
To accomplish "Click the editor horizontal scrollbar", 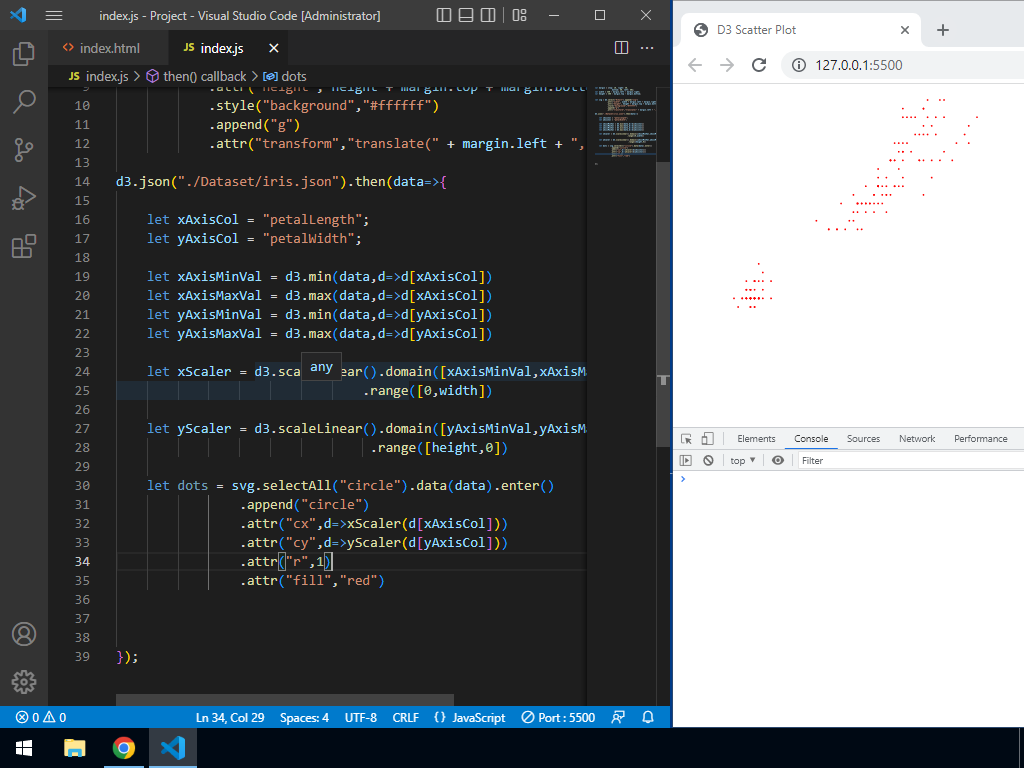I will pos(285,699).
